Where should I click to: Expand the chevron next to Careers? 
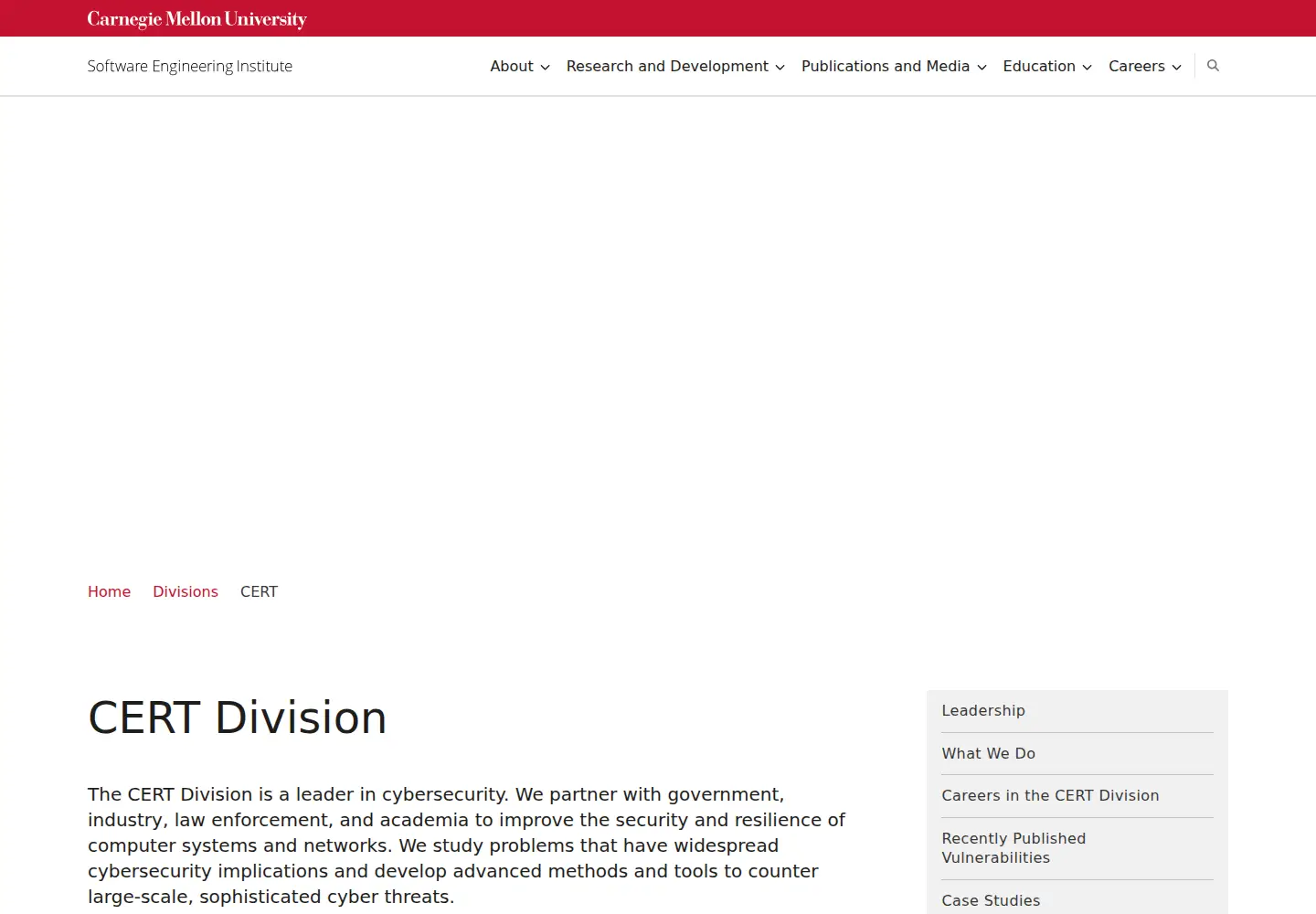pyautogui.click(x=1176, y=68)
